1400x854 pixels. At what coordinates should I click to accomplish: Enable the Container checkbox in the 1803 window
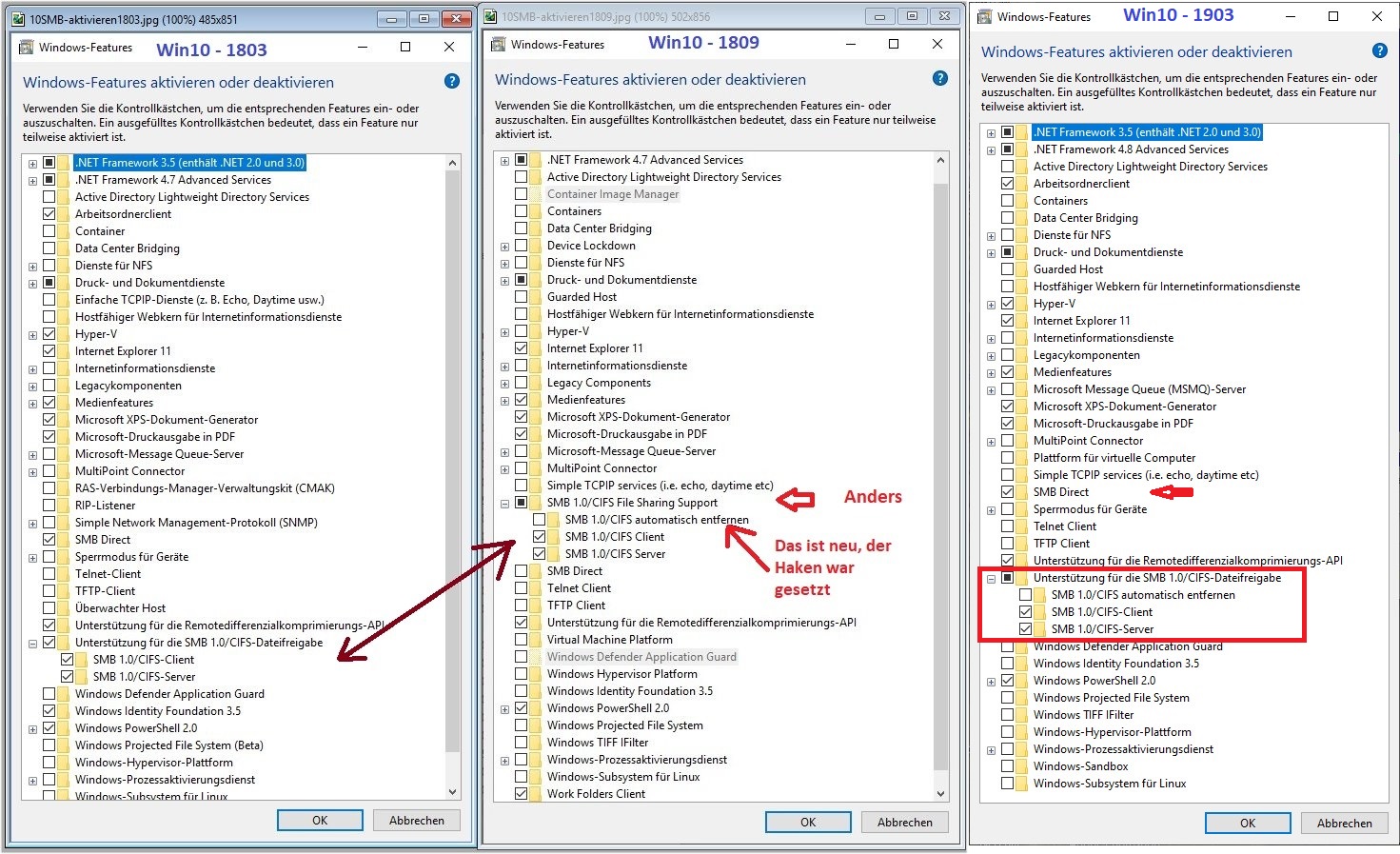[49, 231]
